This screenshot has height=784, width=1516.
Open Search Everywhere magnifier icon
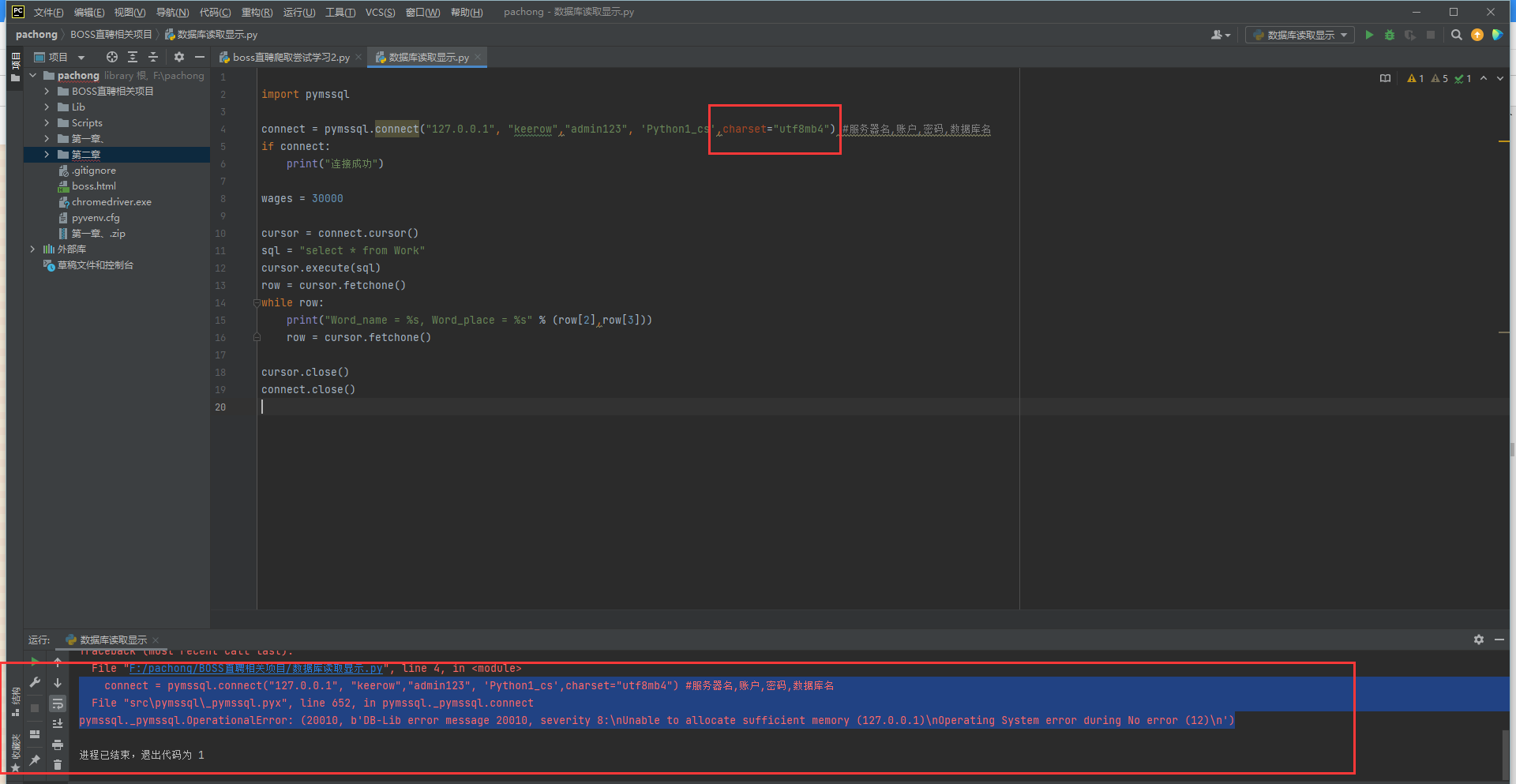tap(1457, 35)
